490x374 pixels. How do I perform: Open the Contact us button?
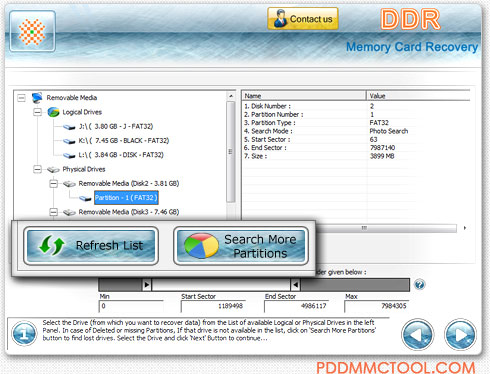(303, 19)
